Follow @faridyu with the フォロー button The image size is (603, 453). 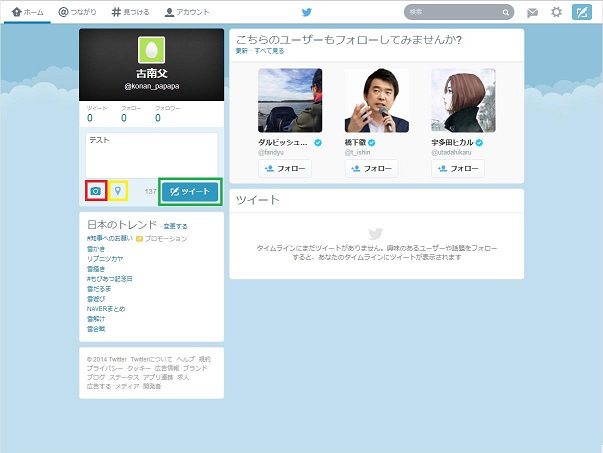click(x=285, y=168)
